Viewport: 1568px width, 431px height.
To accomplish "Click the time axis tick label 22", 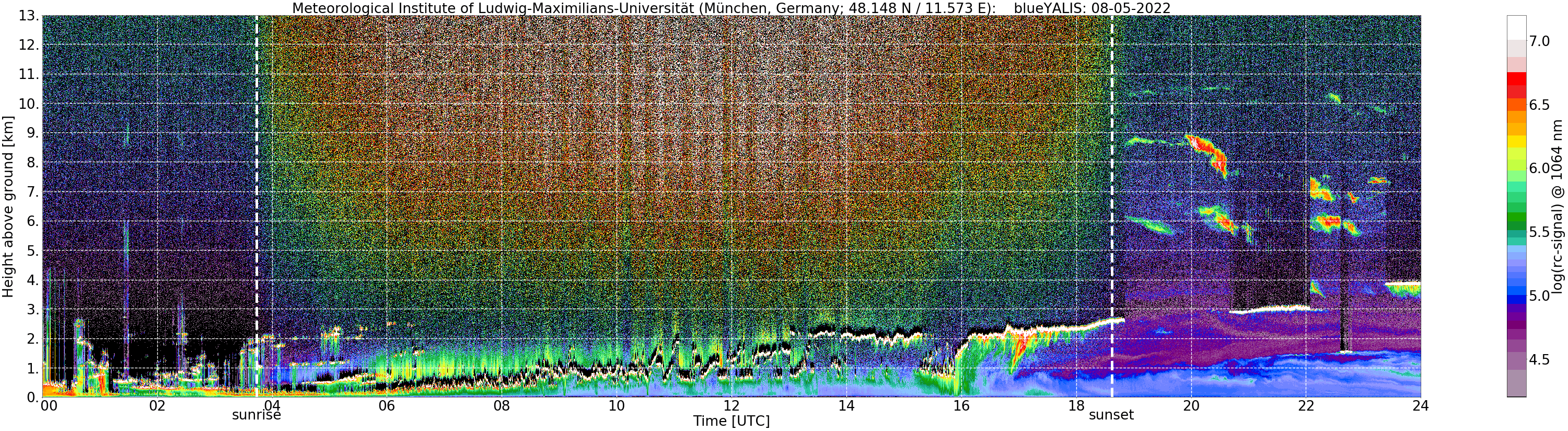I will point(1306,405).
